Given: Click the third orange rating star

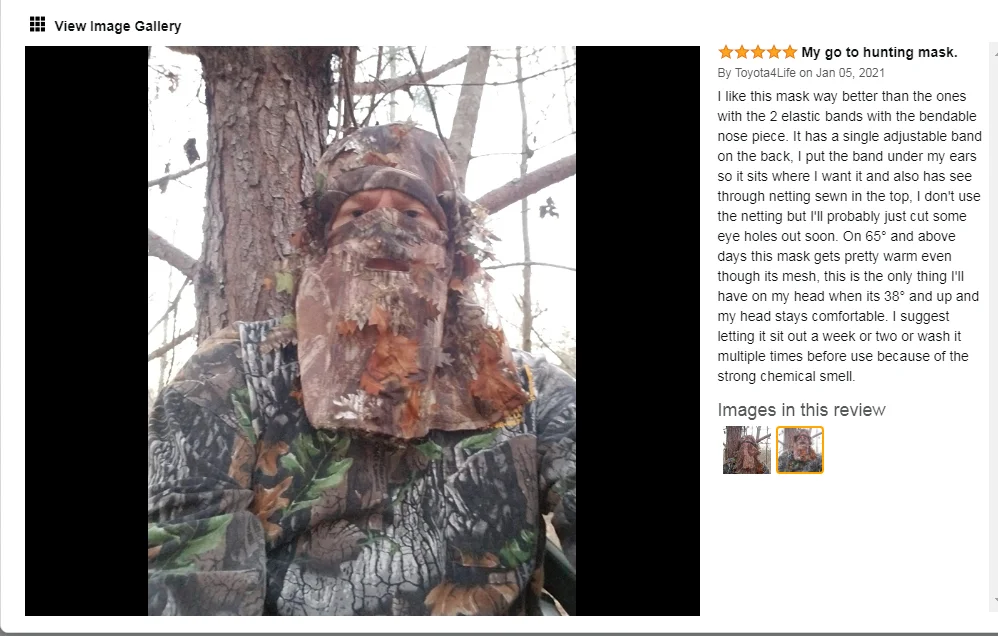Looking at the screenshot, I should [x=757, y=52].
